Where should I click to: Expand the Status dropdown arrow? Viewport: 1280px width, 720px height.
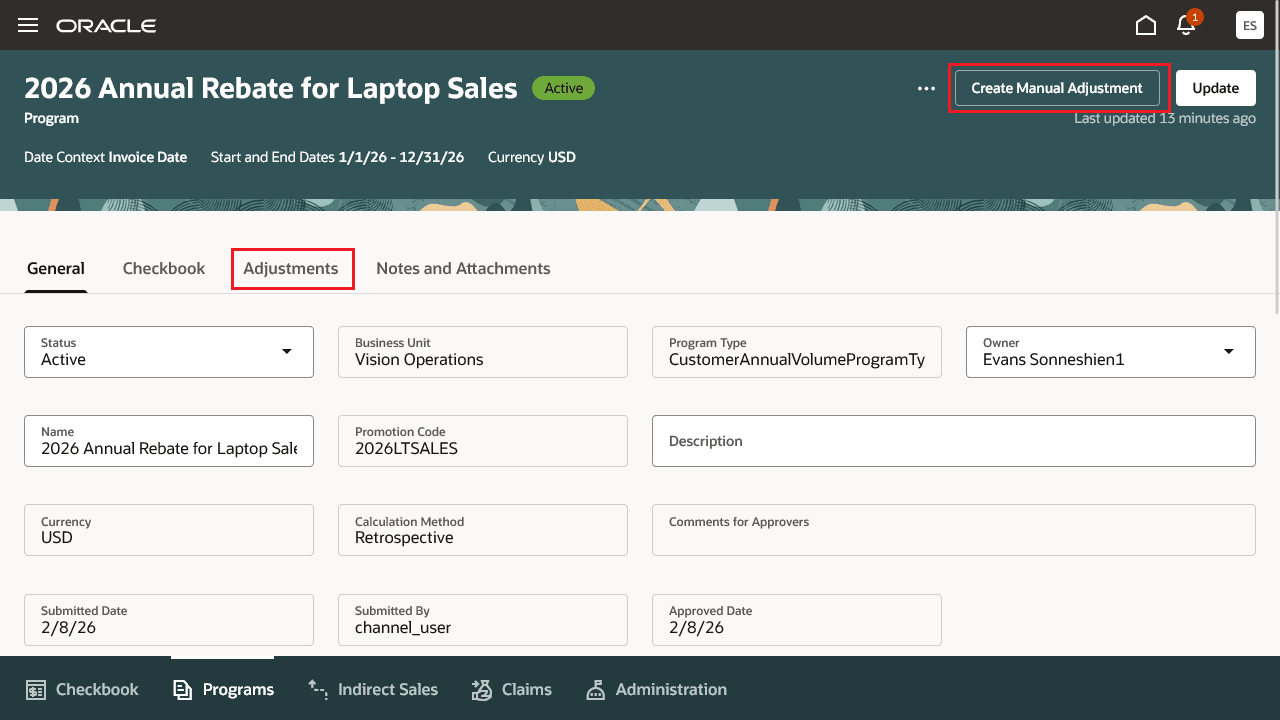[287, 352]
